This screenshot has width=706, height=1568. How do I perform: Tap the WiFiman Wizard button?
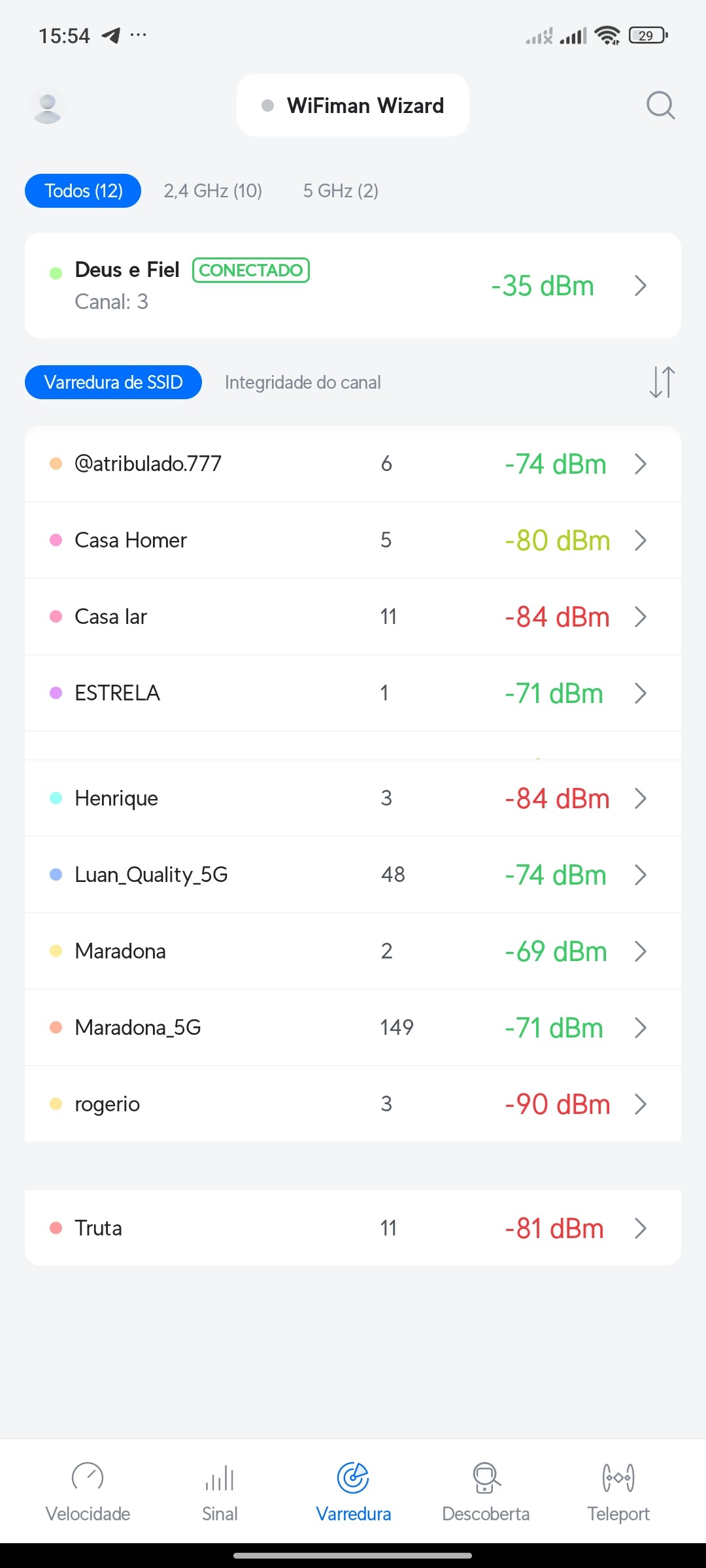[x=353, y=105]
